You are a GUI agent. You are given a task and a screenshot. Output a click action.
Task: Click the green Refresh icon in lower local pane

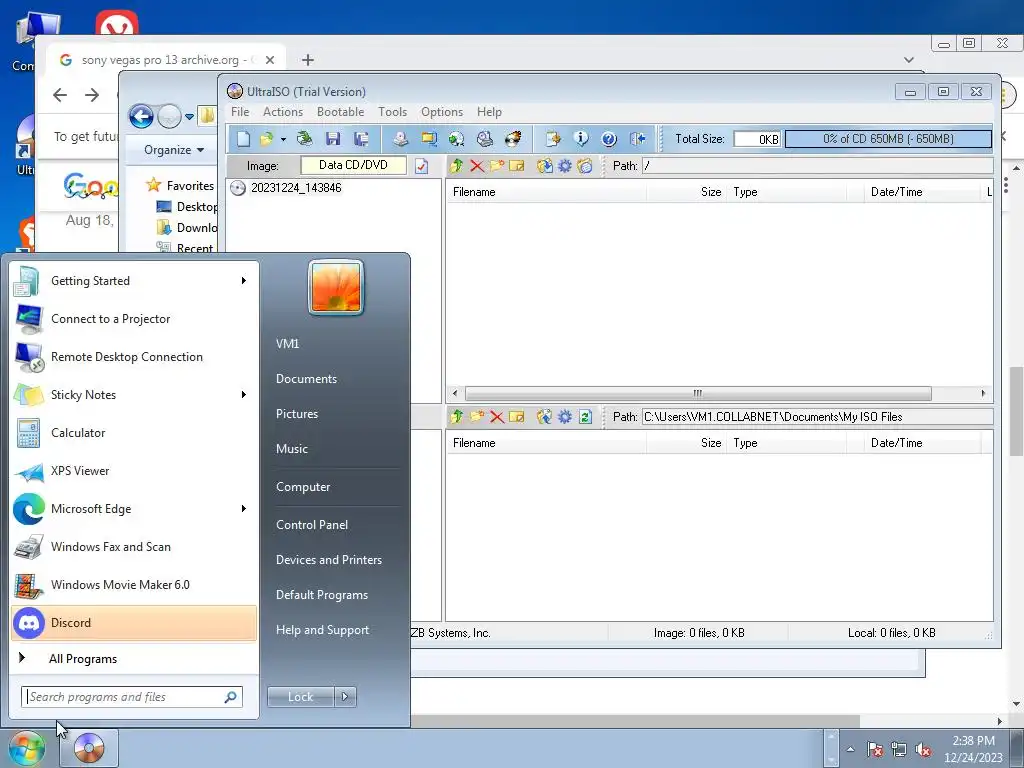[x=585, y=417]
